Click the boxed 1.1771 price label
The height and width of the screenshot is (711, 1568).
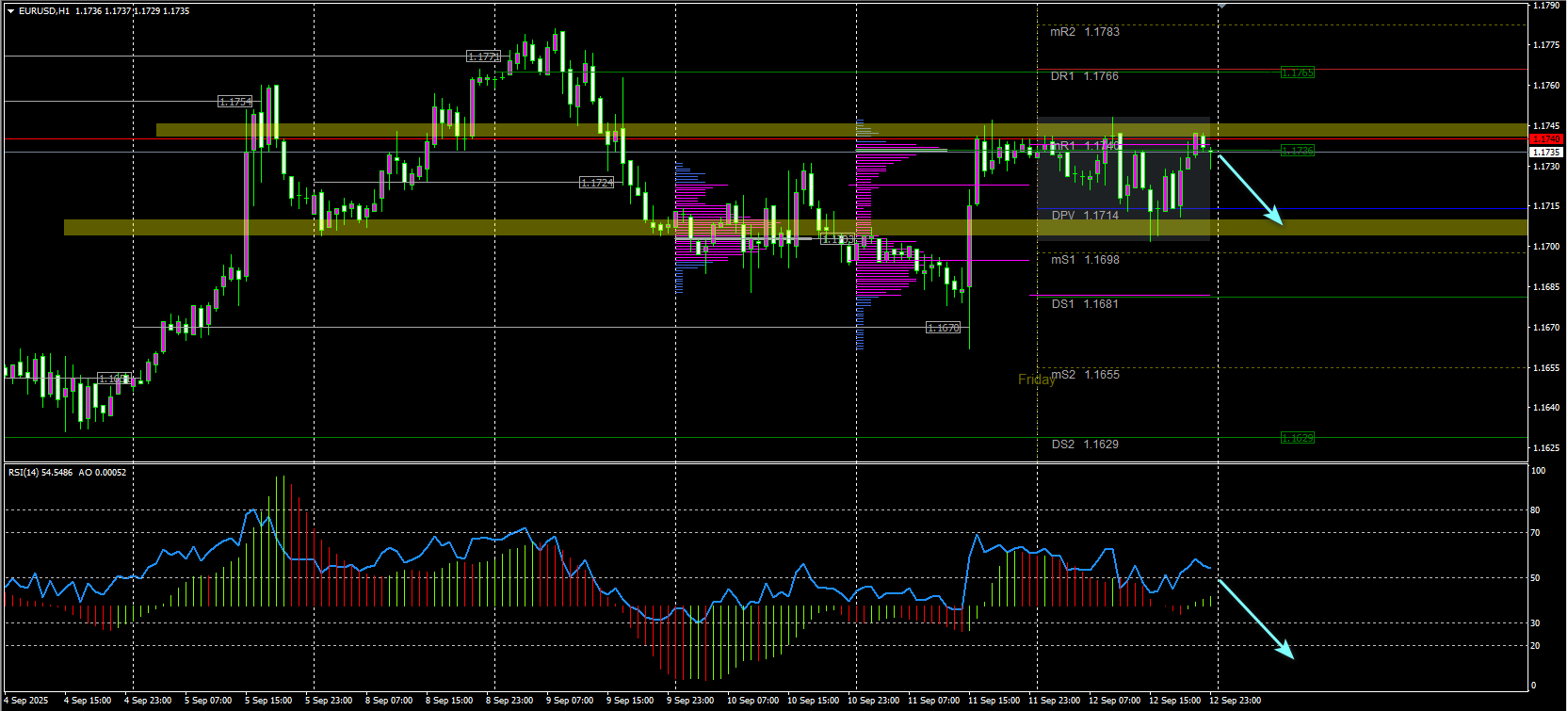pyautogui.click(x=484, y=57)
